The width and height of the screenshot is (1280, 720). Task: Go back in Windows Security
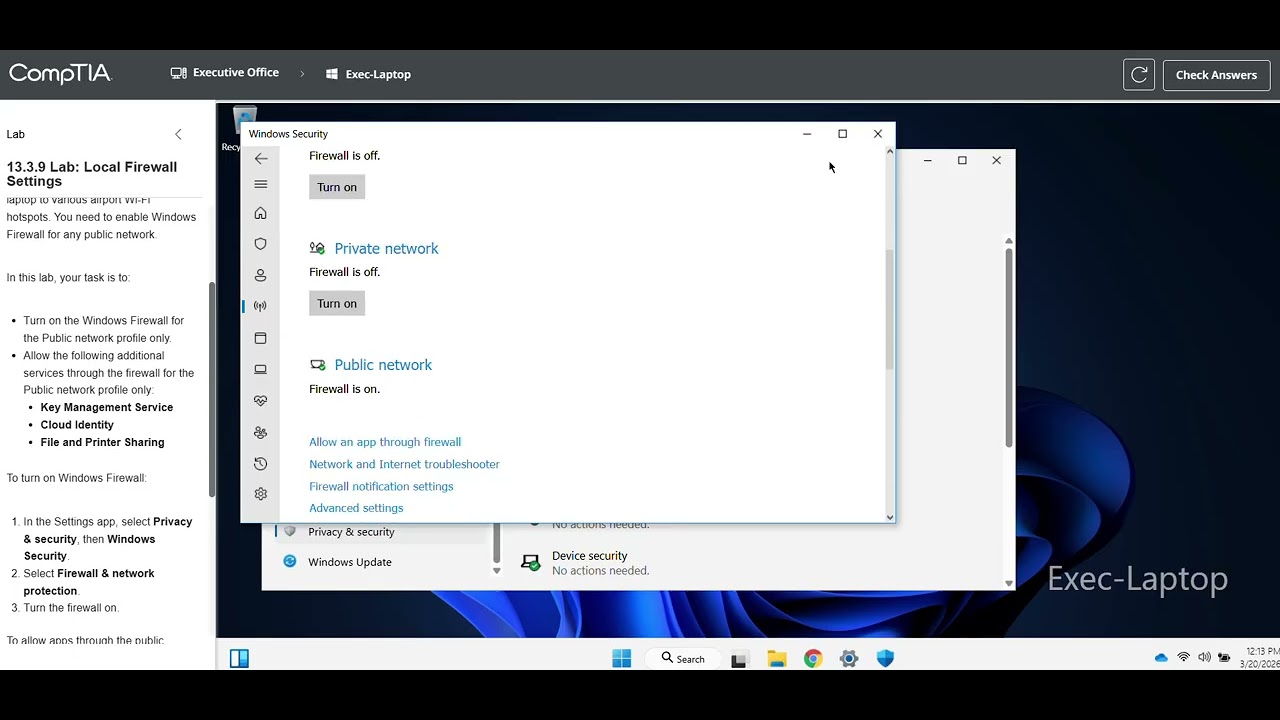click(x=261, y=158)
